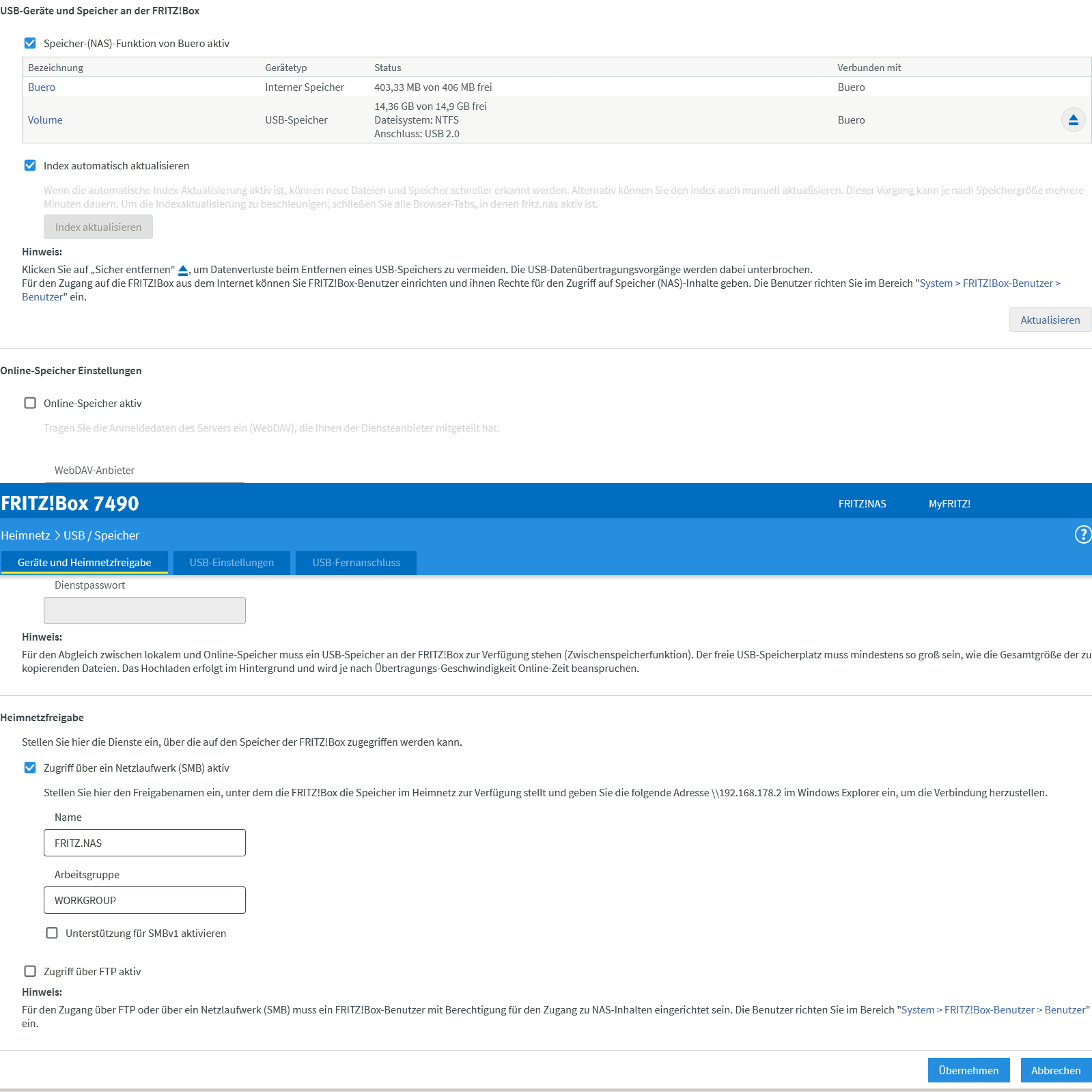Toggle Index automatisch aktualisieren checkbox
The width and height of the screenshot is (1092, 1092).
pyautogui.click(x=30, y=165)
